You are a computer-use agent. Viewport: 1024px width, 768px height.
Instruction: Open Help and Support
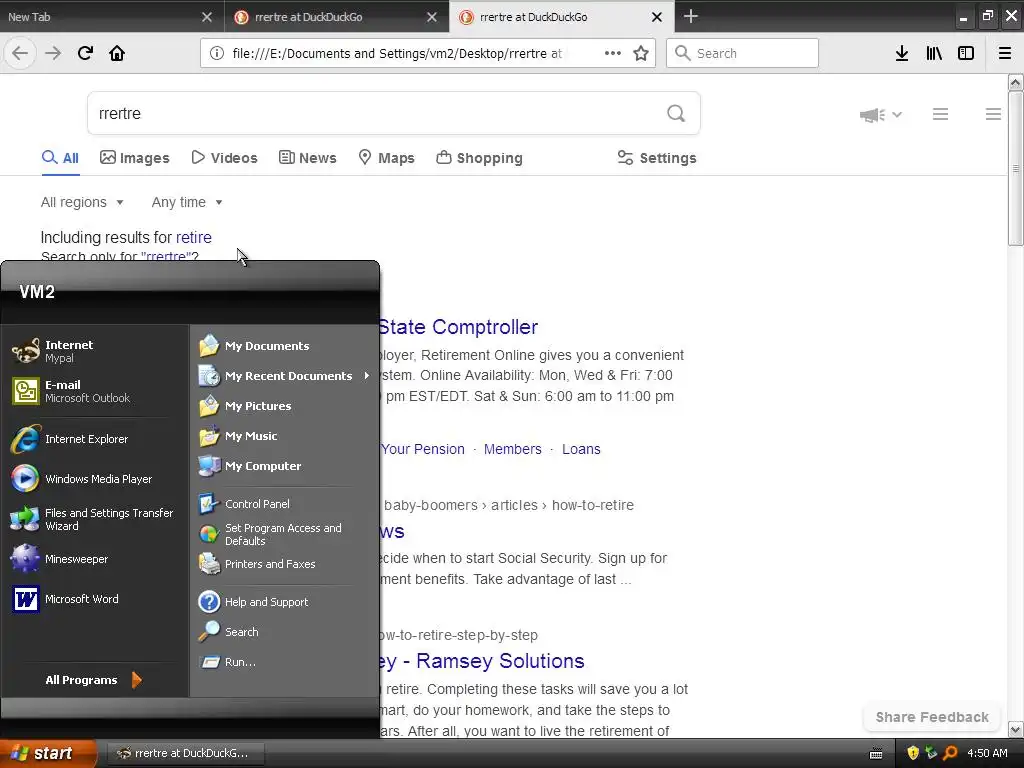[x=284, y=602]
